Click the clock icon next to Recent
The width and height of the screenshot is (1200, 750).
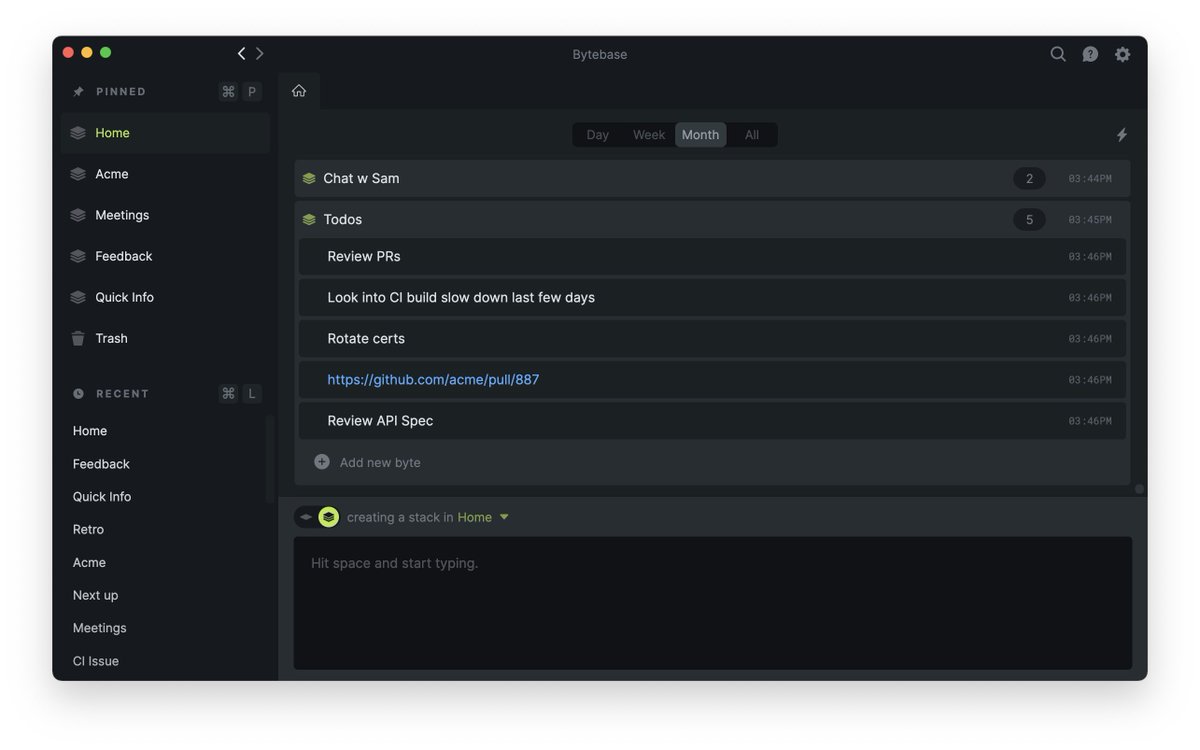pos(78,394)
